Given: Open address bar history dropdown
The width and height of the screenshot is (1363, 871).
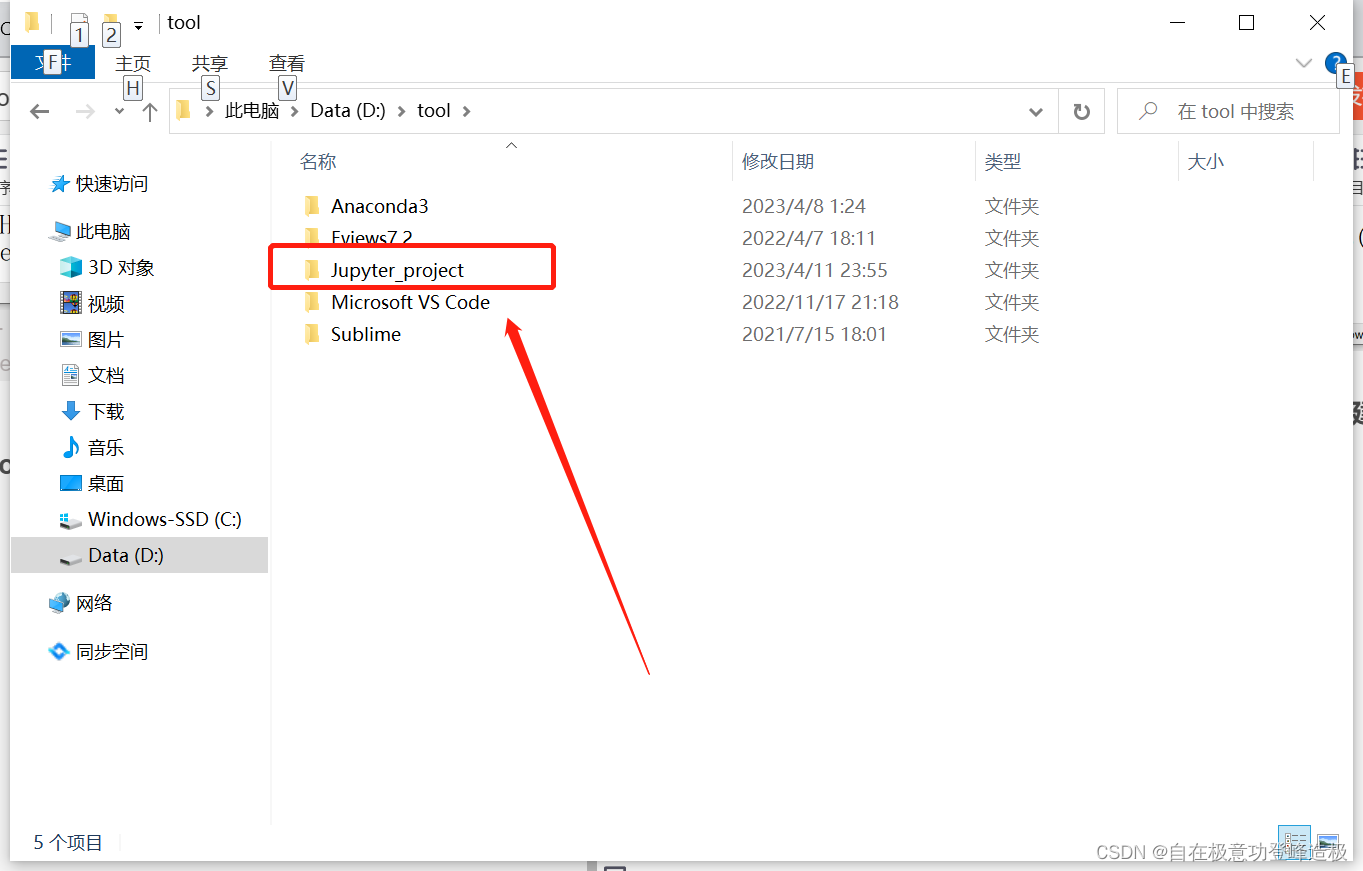Looking at the screenshot, I should tap(1037, 111).
